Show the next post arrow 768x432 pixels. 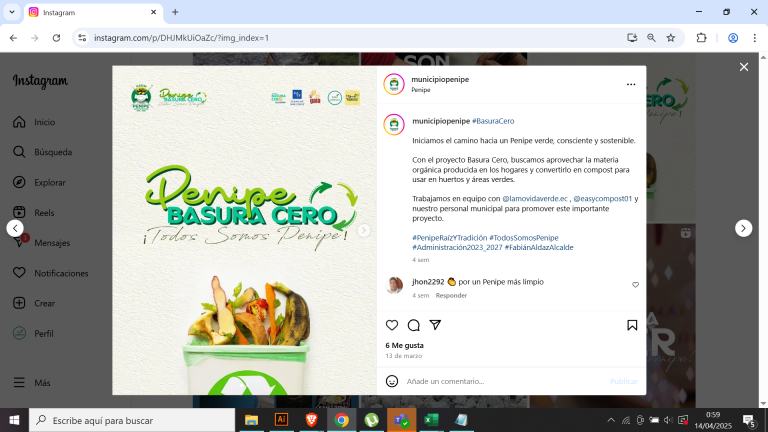click(744, 228)
